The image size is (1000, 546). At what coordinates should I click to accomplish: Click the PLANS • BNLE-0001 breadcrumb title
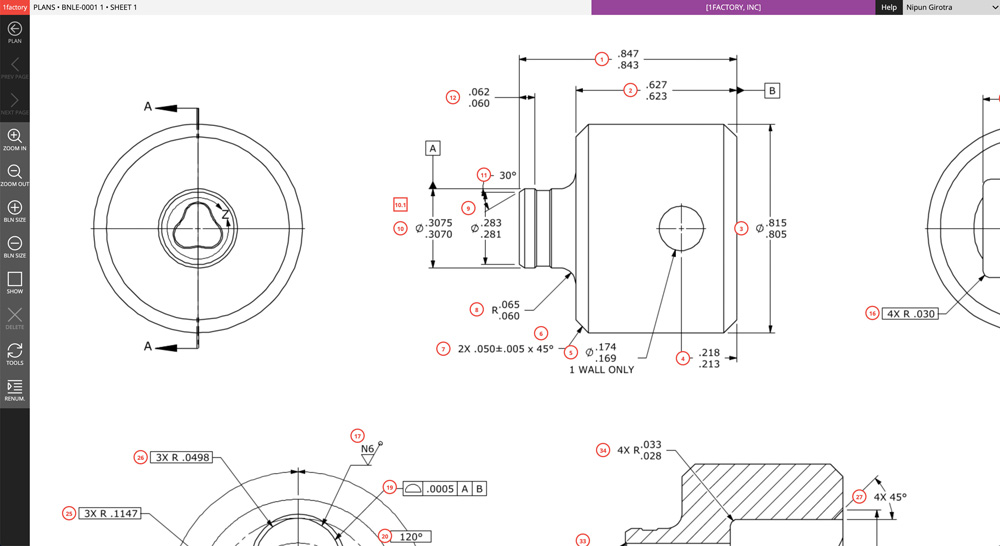85,7
